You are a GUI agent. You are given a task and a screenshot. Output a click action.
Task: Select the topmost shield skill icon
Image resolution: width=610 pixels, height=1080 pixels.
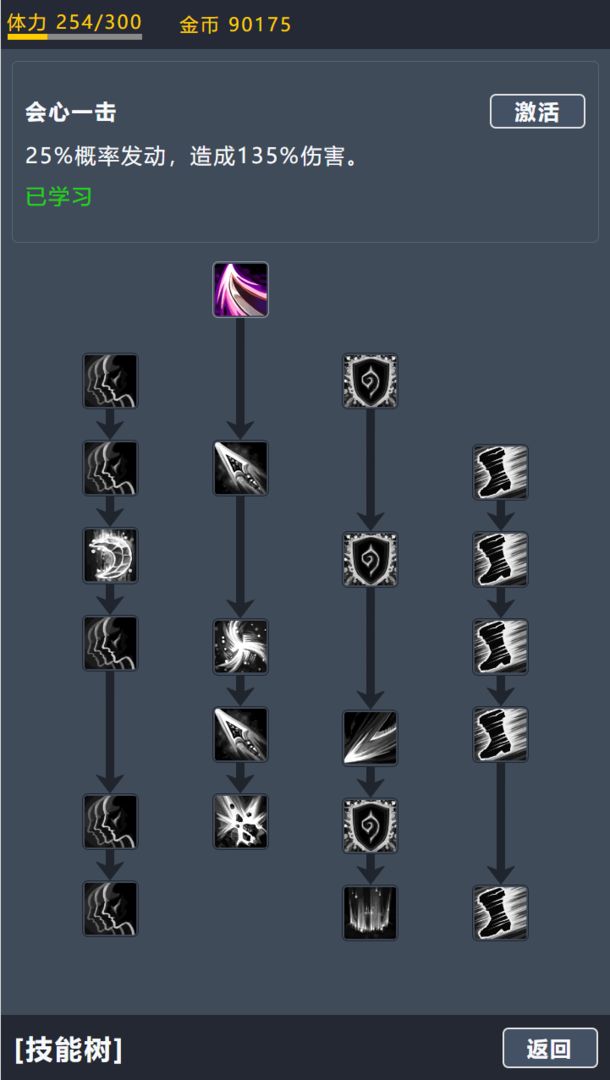coord(370,381)
